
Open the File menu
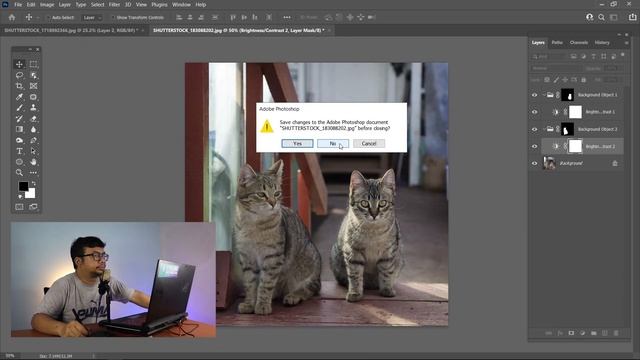pyautogui.click(x=18, y=4)
